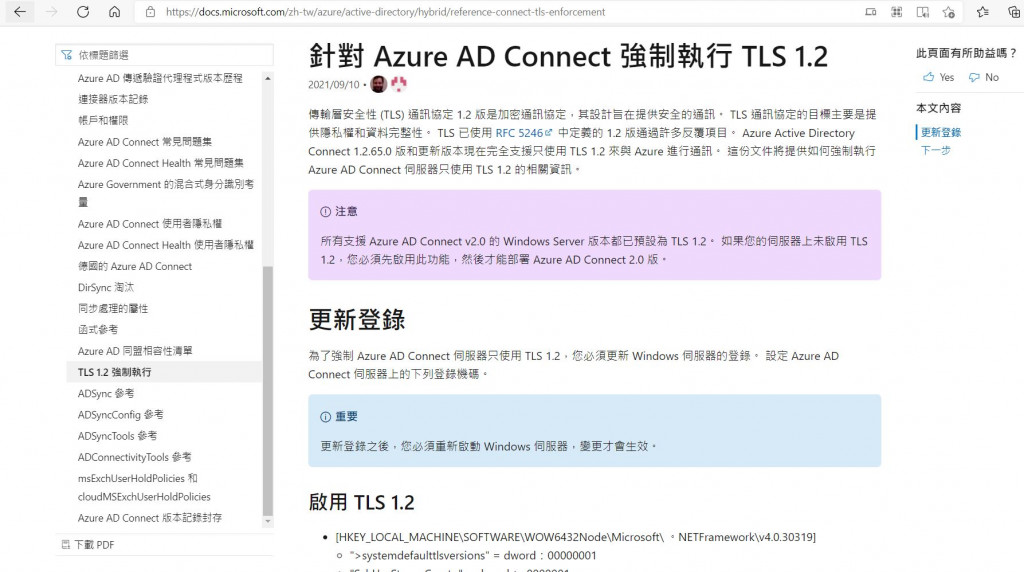Click the immersive reader icon
This screenshot has width=1024, height=572.
(x=923, y=12)
